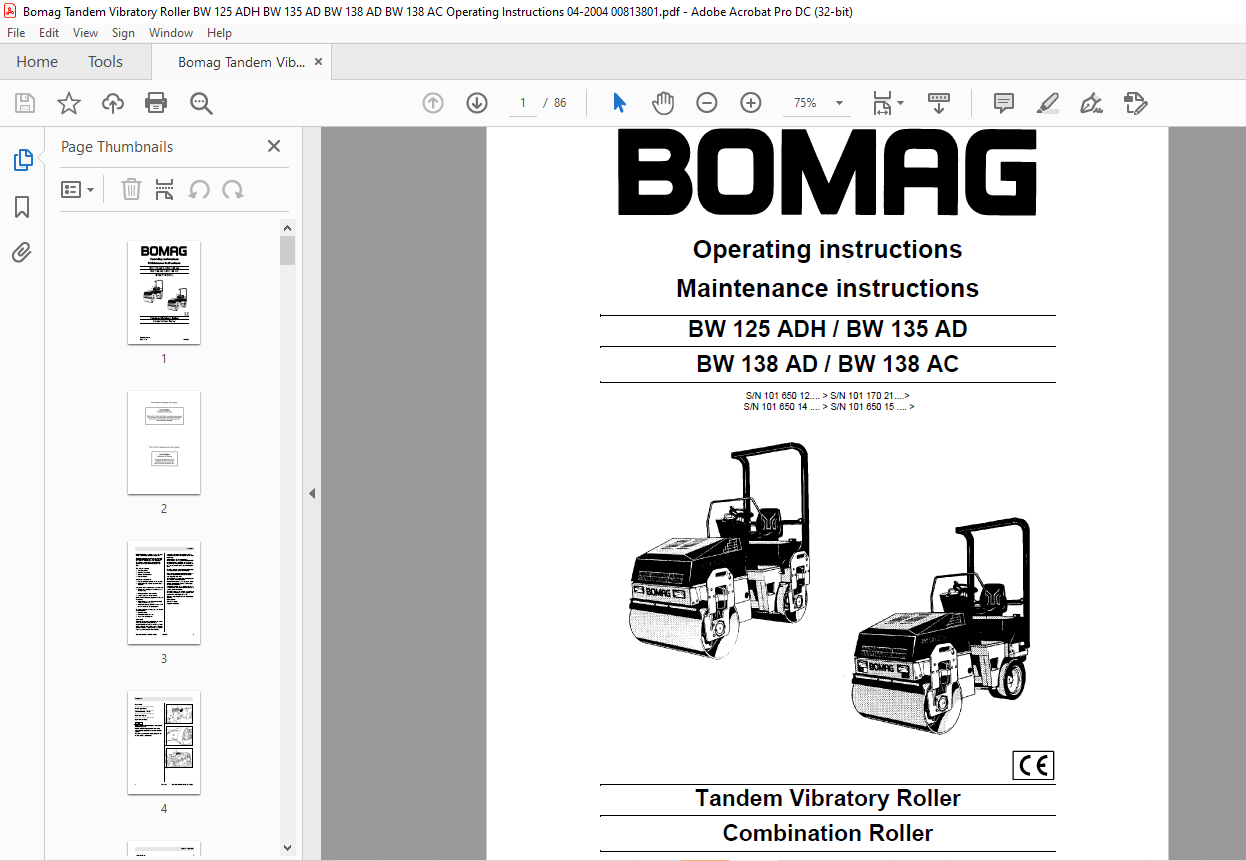Rotate page clockwise in thumbnails panel

233,189
